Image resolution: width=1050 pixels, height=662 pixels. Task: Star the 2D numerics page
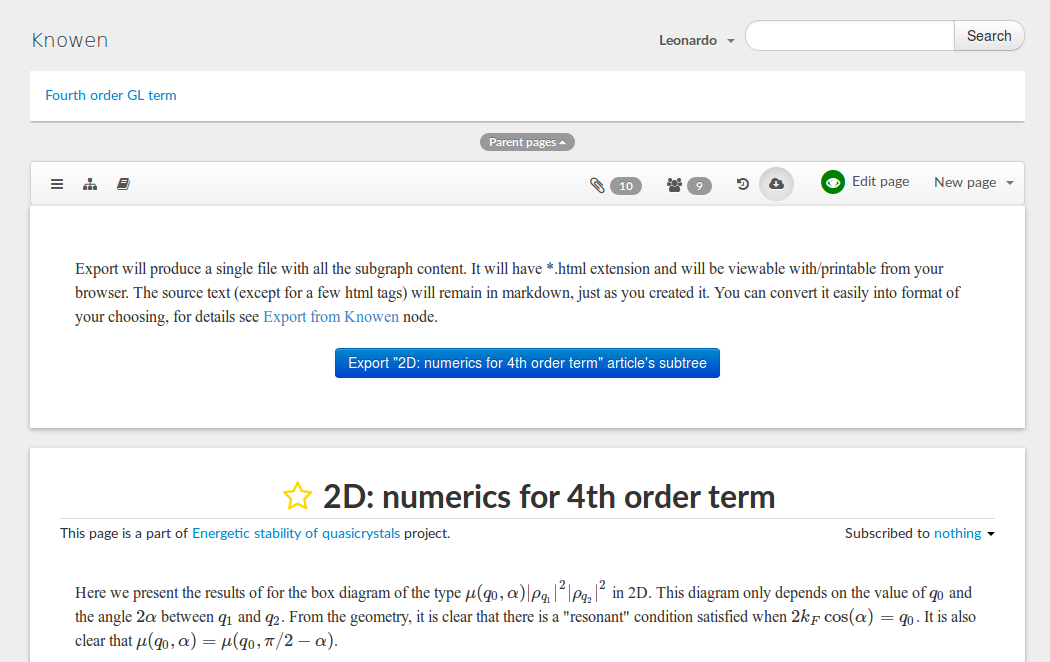(297, 496)
